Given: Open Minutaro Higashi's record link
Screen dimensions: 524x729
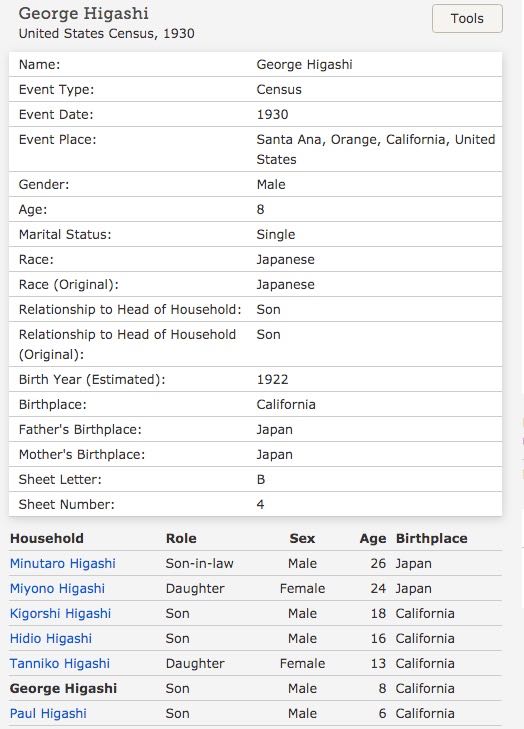Looking at the screenshot, I should pos(63,563).
